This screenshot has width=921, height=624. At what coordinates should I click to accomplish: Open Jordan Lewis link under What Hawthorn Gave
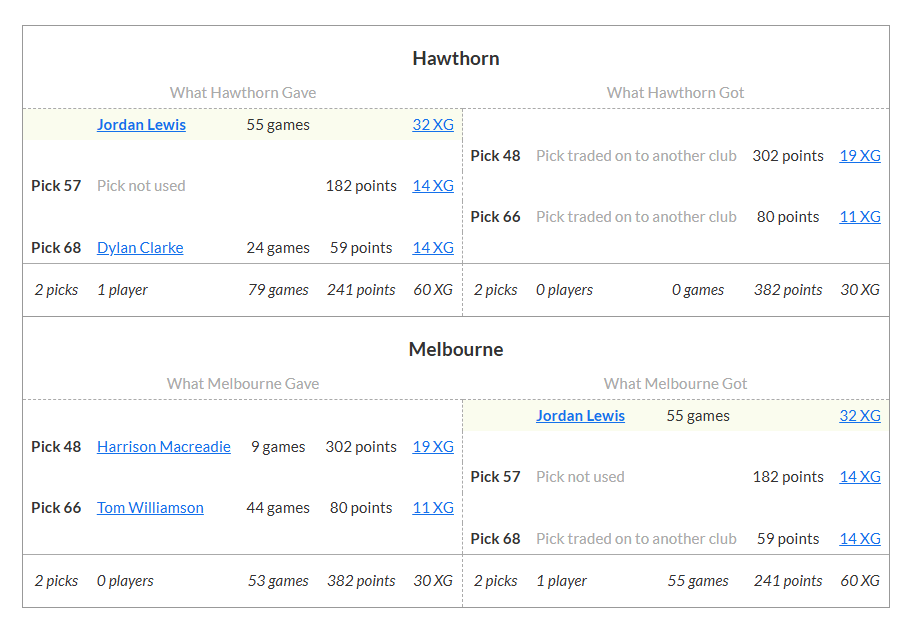[141, 125]
